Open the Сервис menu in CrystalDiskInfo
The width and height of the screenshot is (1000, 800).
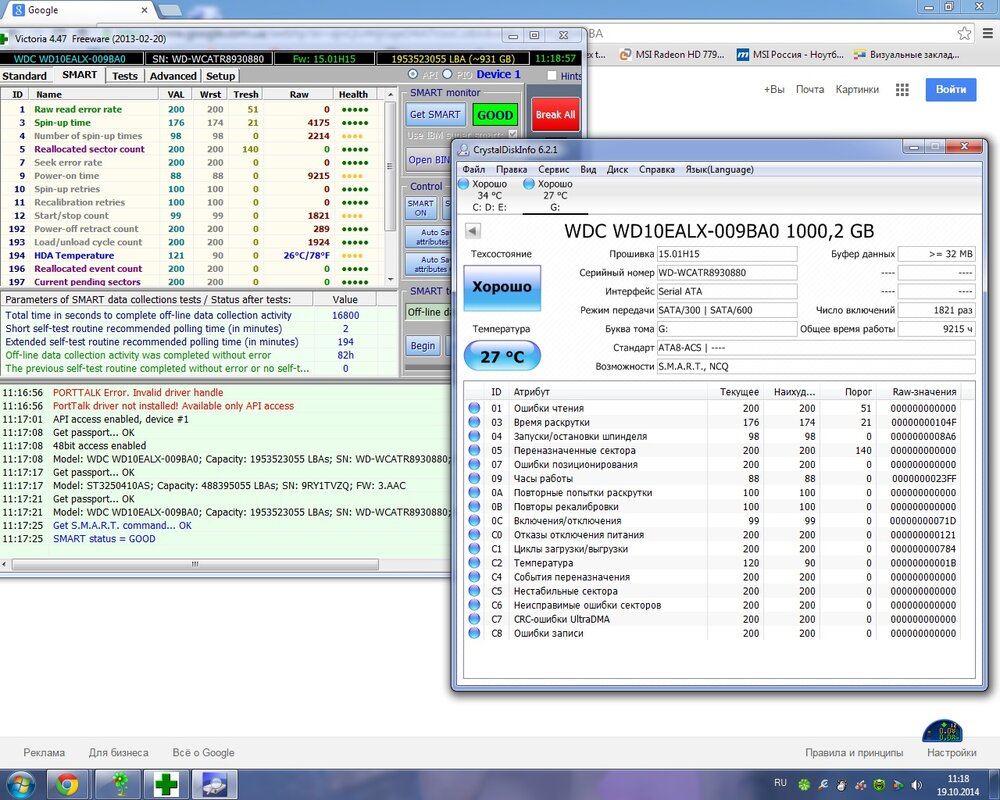pyautogui.click(x=553, y=169)
